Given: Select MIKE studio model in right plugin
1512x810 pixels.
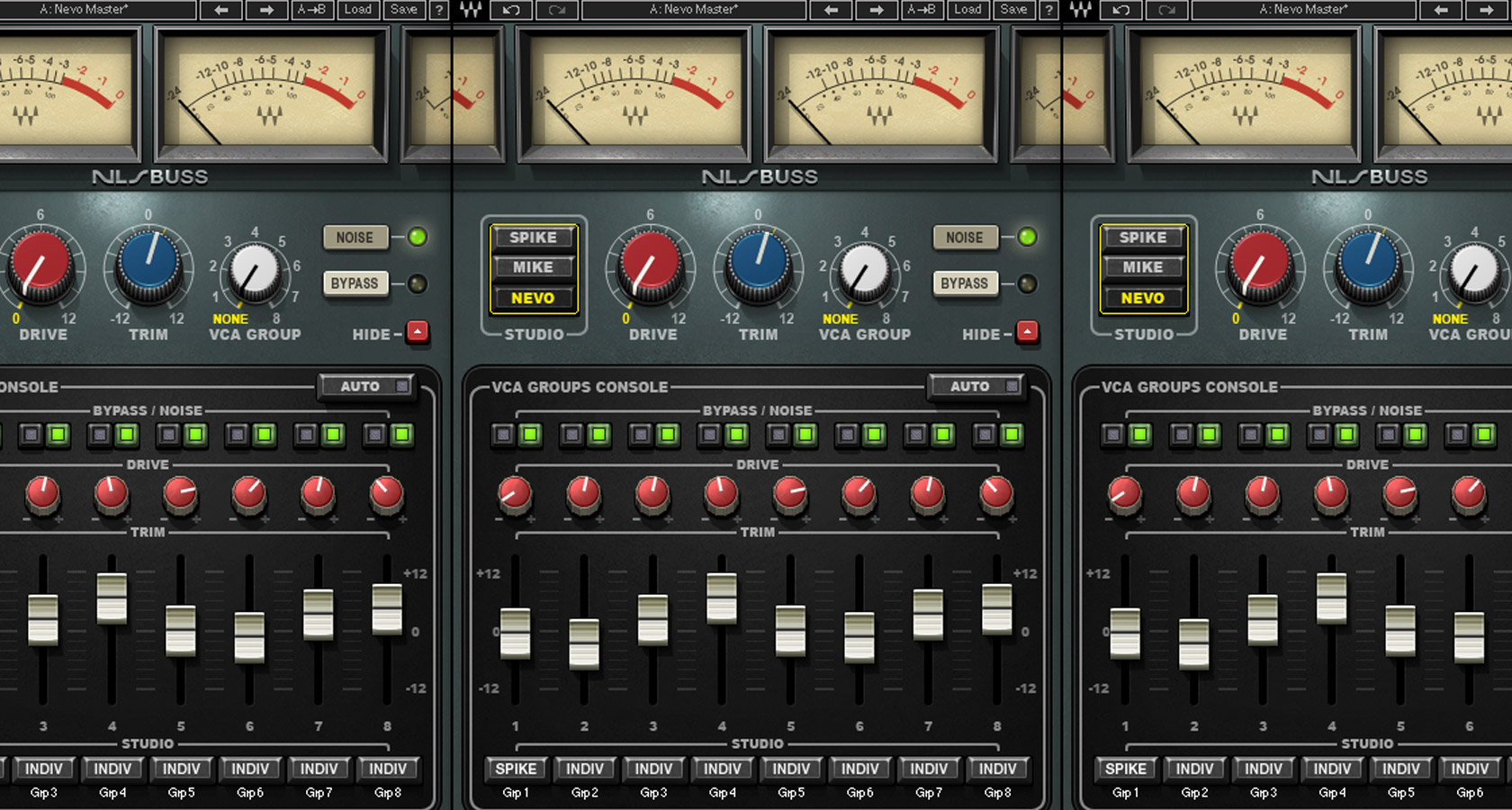Looking at the screenshot, I should point(1143,267).
